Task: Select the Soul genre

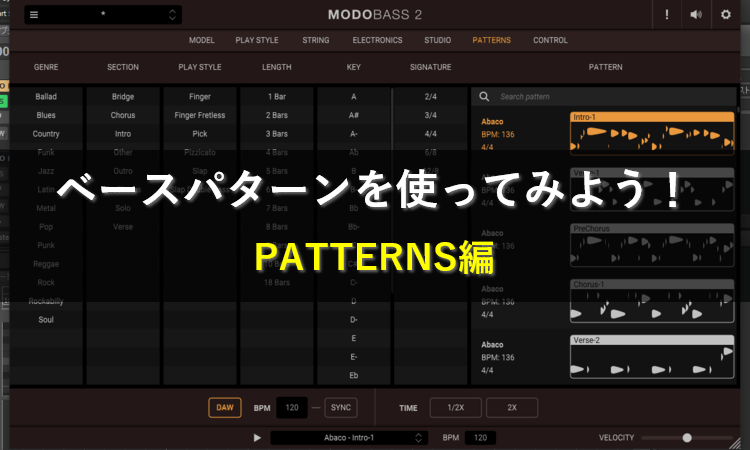Action: point(46,319)
